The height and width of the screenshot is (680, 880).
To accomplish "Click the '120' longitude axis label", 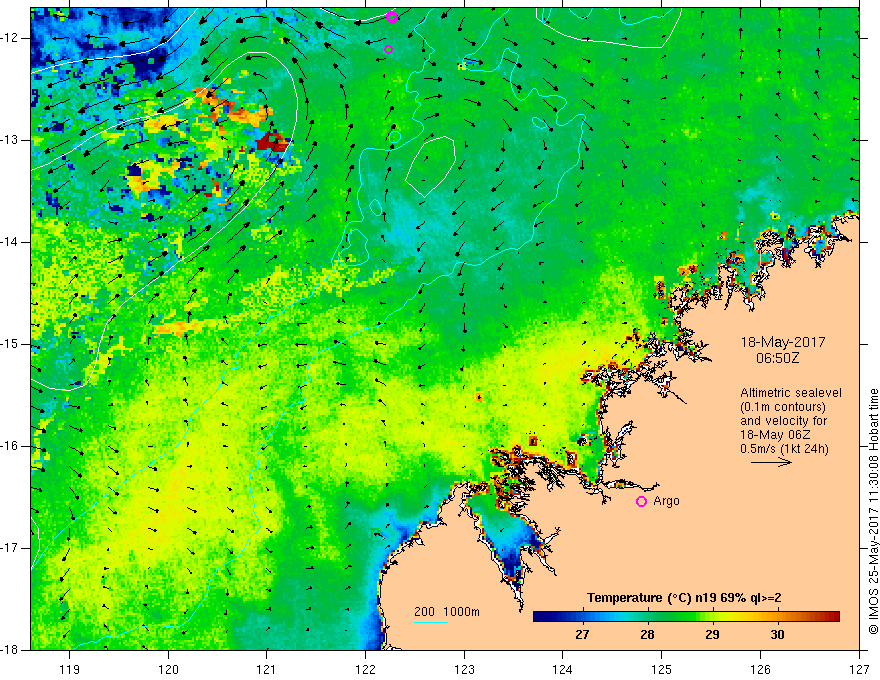I will coord(168,669).
